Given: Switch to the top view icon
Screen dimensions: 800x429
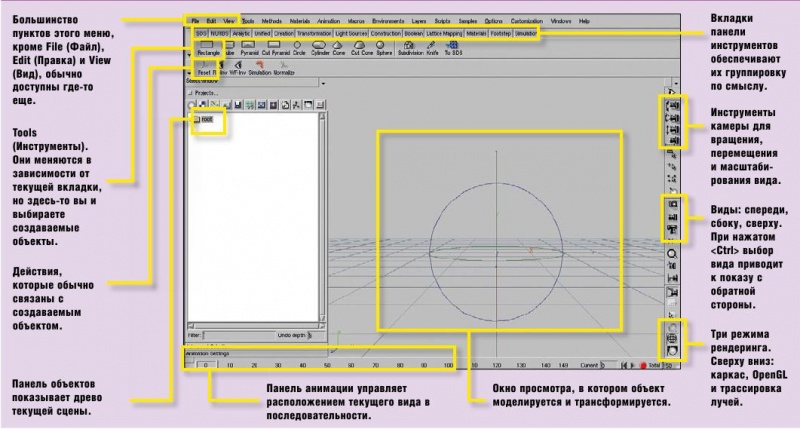Looking at the screenshot, I should pyautogui.click(x=672, y=230).
